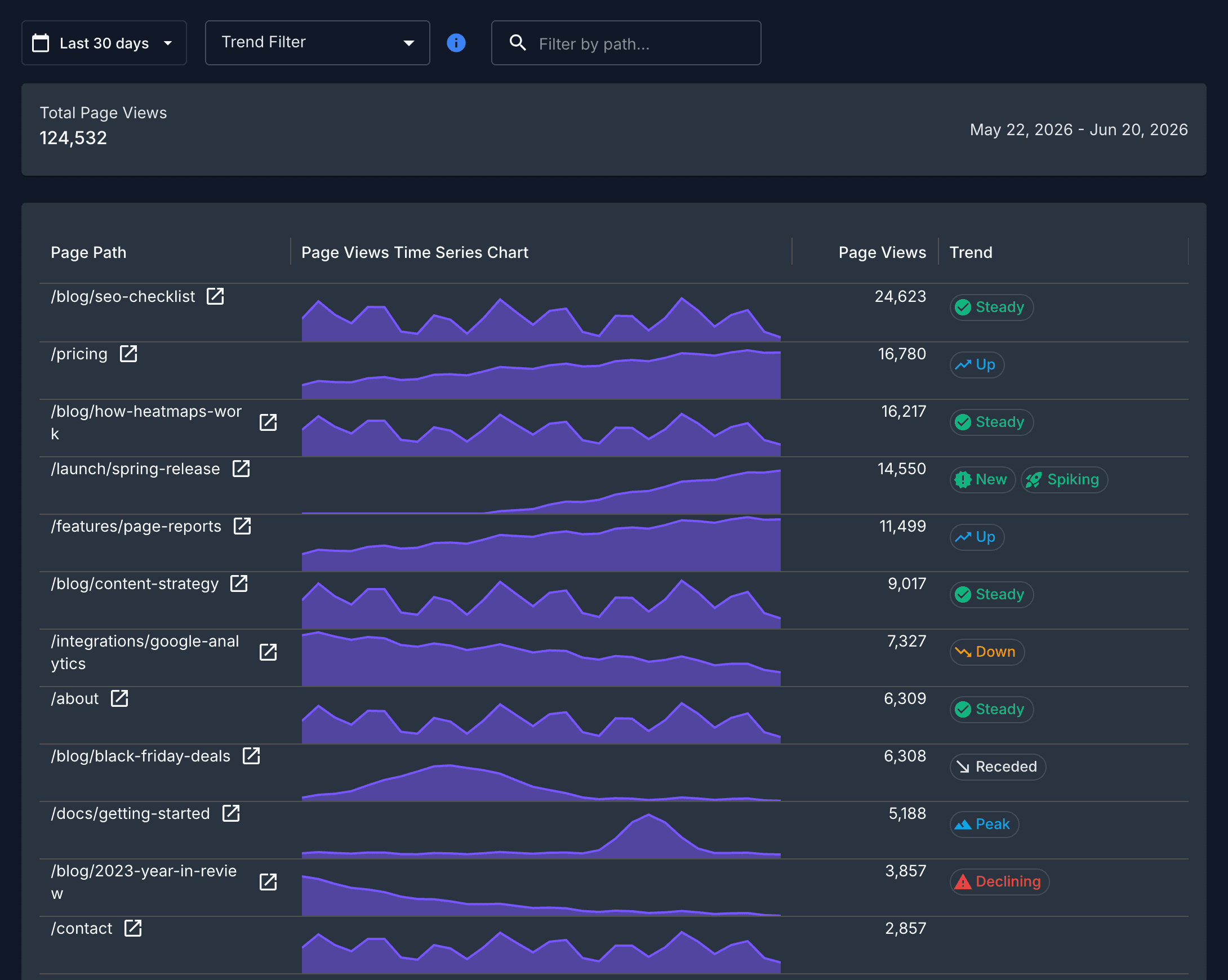1228x980 pixels.
Task: Click the /pricing path text
Action: 79,354
